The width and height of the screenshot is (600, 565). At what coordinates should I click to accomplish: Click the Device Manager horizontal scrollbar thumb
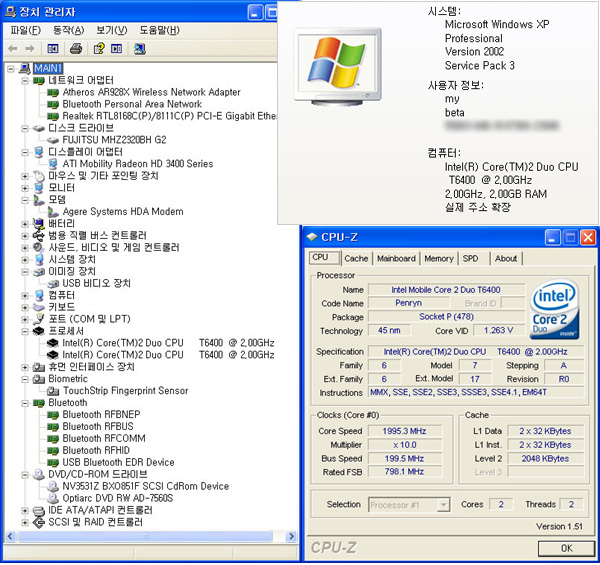145,536
